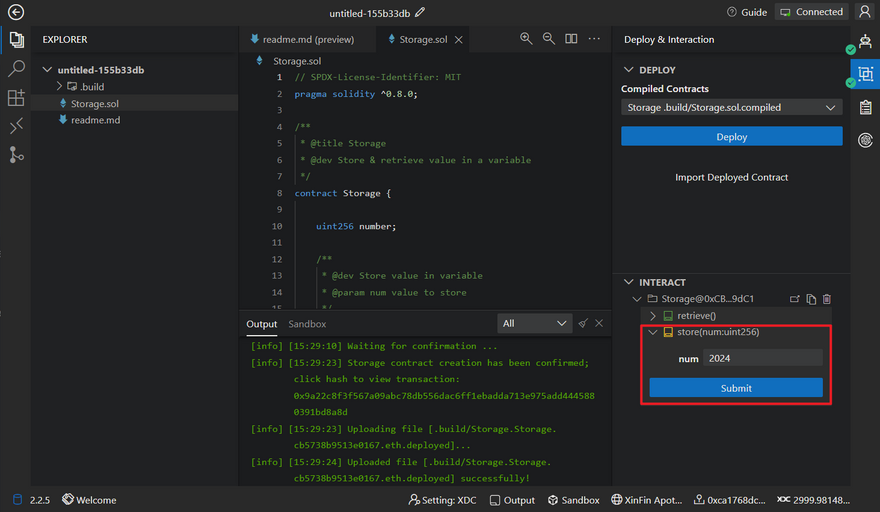Collapse the untitled-155b33db project folder
The image size is (880, 512).
click(47, 70)
